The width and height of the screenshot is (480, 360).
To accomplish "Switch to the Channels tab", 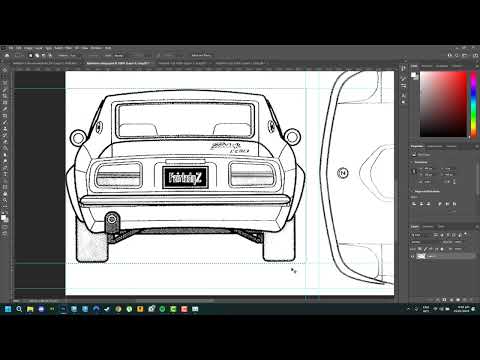I will tap(428, 227).
